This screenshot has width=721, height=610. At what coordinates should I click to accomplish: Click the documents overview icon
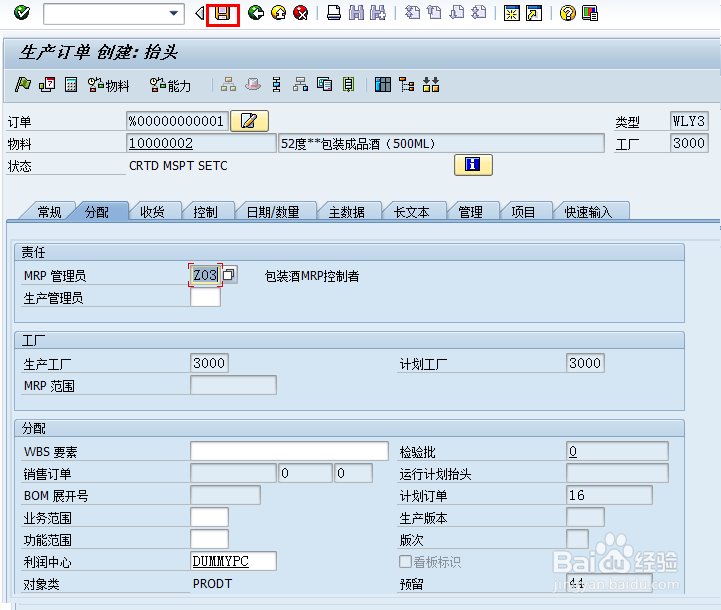[x=324, y=85]
